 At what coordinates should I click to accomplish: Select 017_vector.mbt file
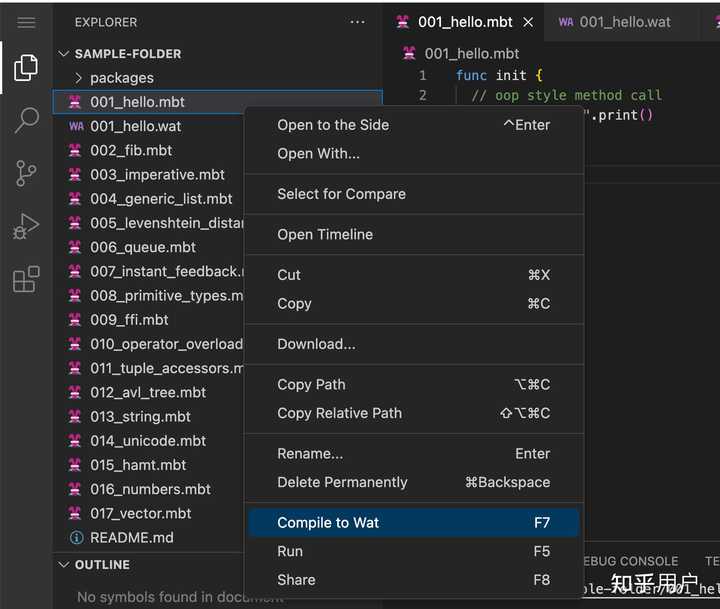click(x=140, y=514)
